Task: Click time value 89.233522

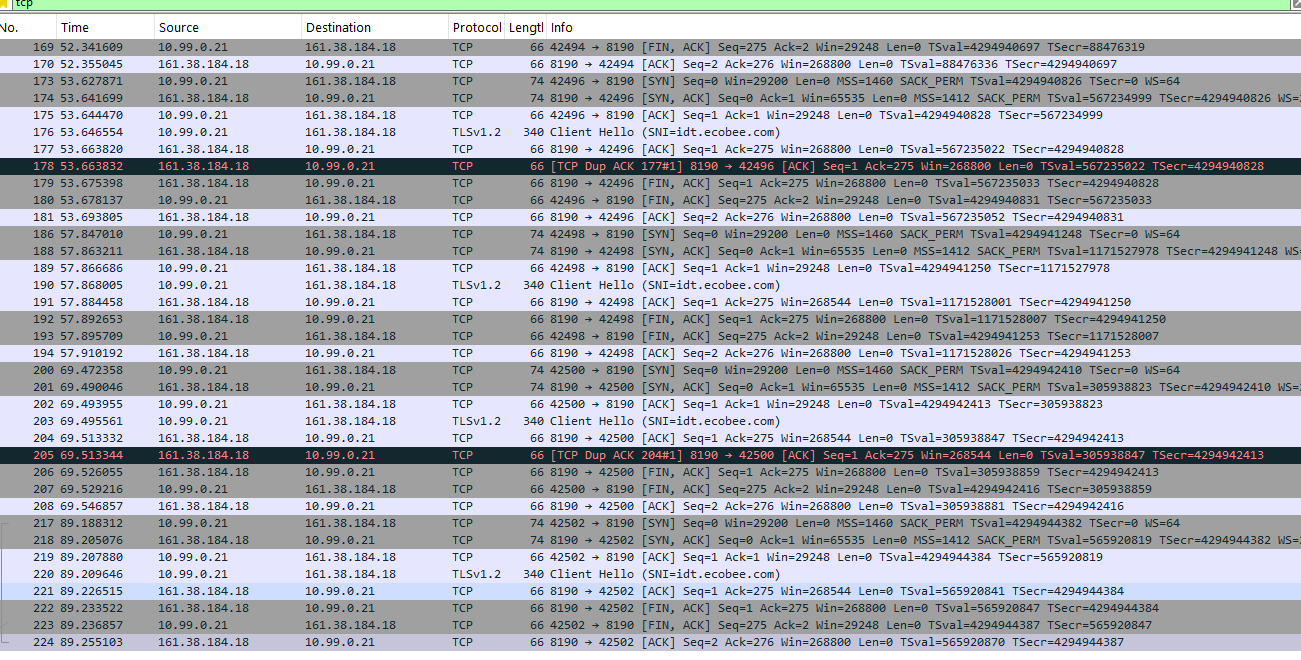Action: 92,608
